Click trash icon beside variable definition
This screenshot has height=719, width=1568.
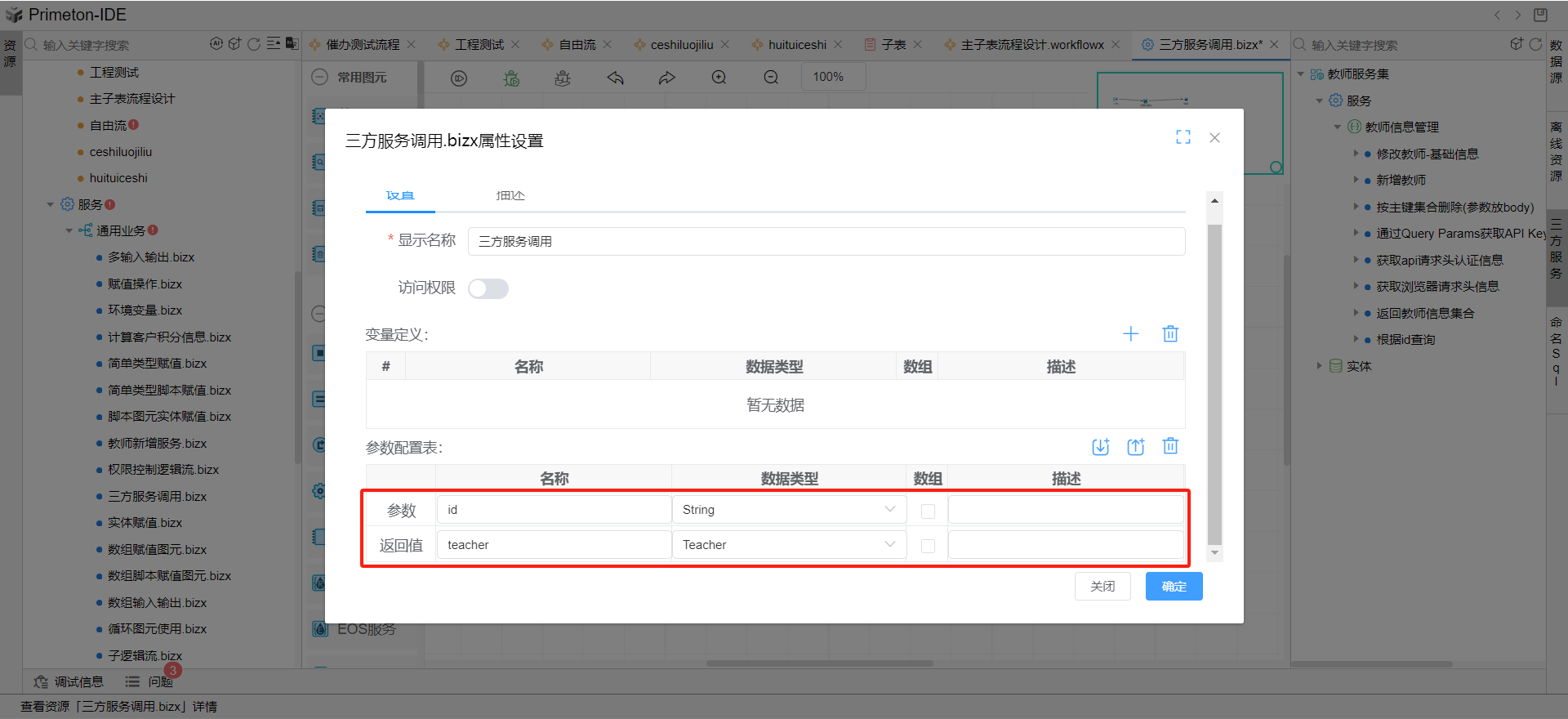pyautogui.click(x=1170, y=333)
